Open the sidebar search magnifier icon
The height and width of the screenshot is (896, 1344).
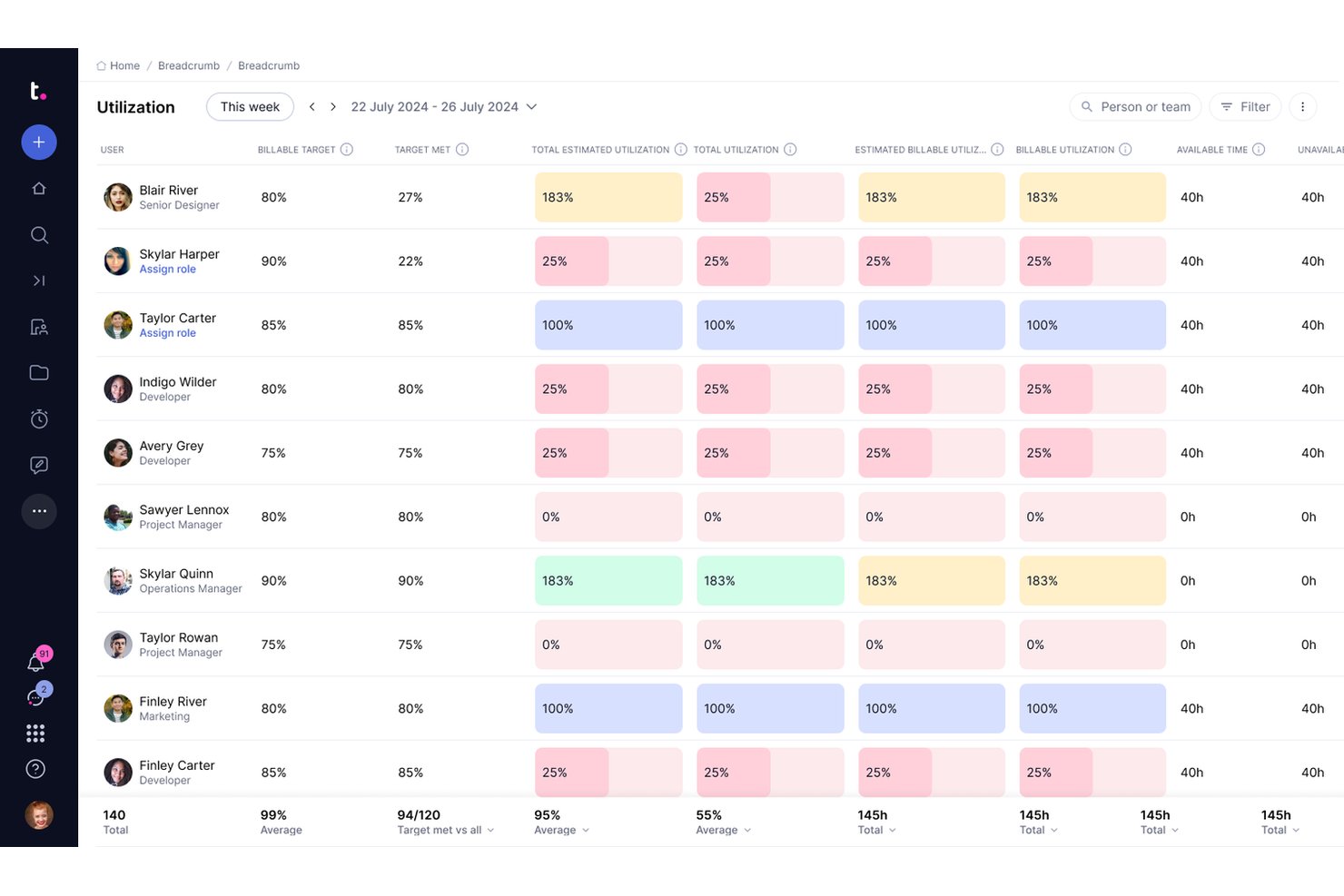pyautogui.click(x=39, y=234)
